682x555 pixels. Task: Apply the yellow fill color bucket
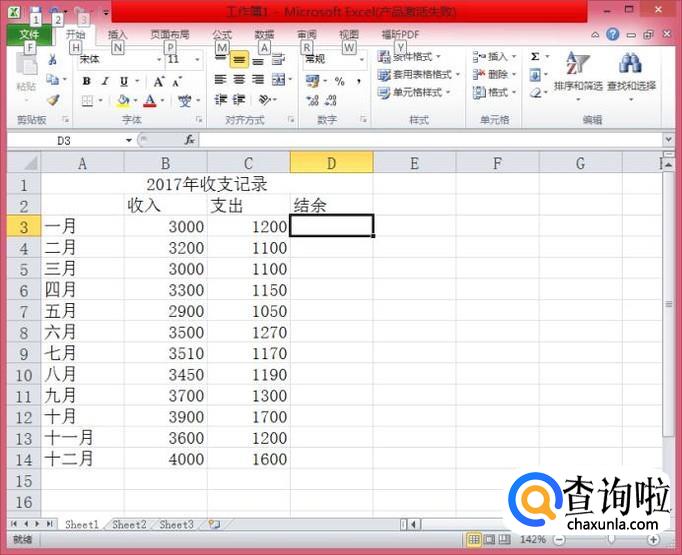pyautogui.click(x=123, y=101)
